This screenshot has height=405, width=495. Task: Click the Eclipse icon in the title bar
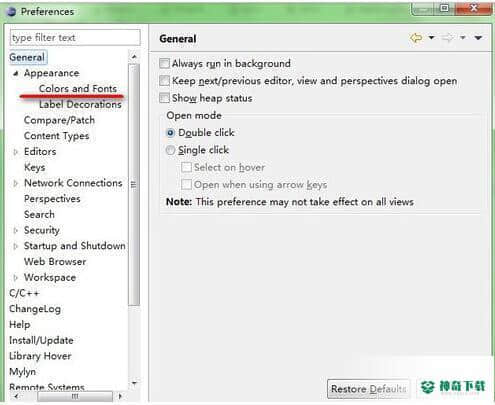(x=12, y=12)
